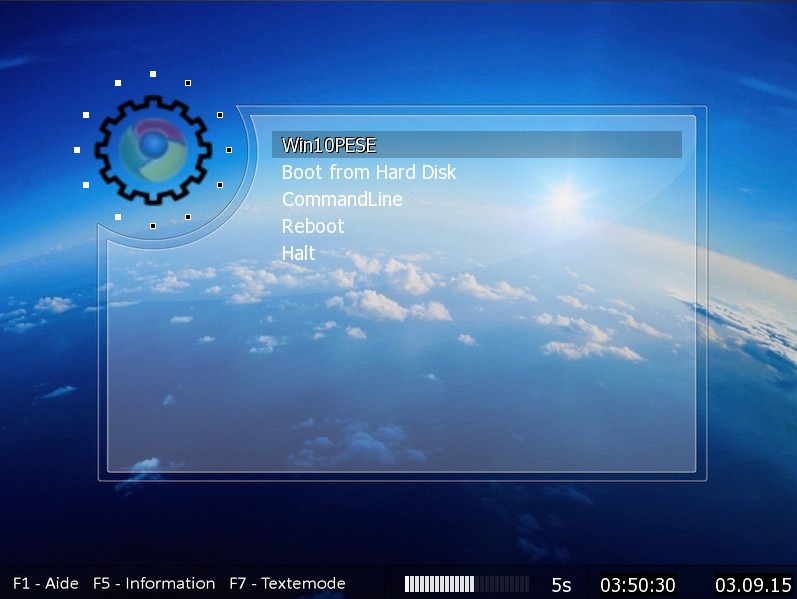Open the CommandLine entry

click(x=342, y=199)
